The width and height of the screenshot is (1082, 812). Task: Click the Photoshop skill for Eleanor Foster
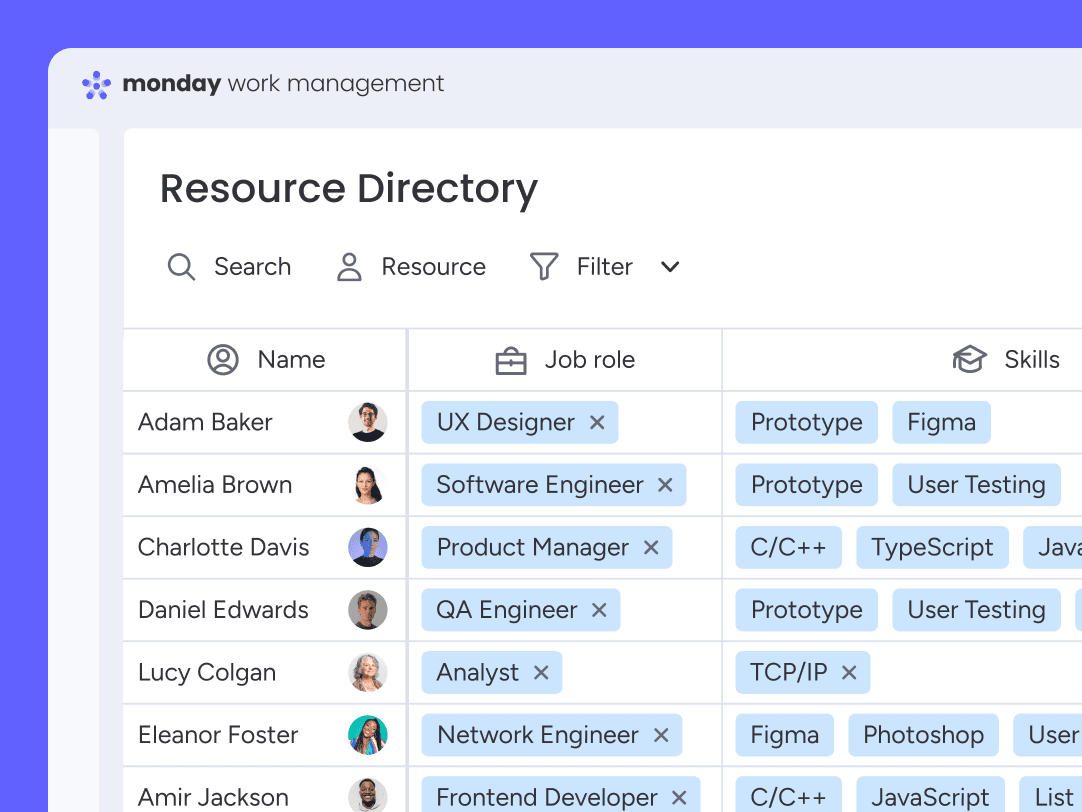(x=922, y=735)
